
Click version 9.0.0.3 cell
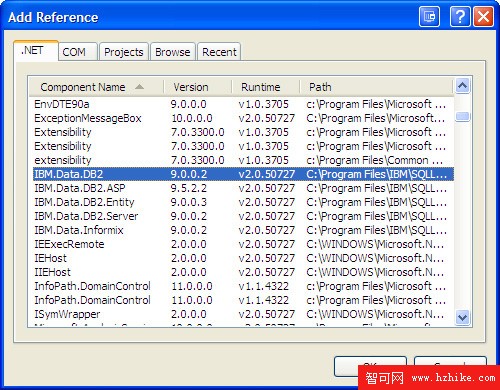[189, 202]
